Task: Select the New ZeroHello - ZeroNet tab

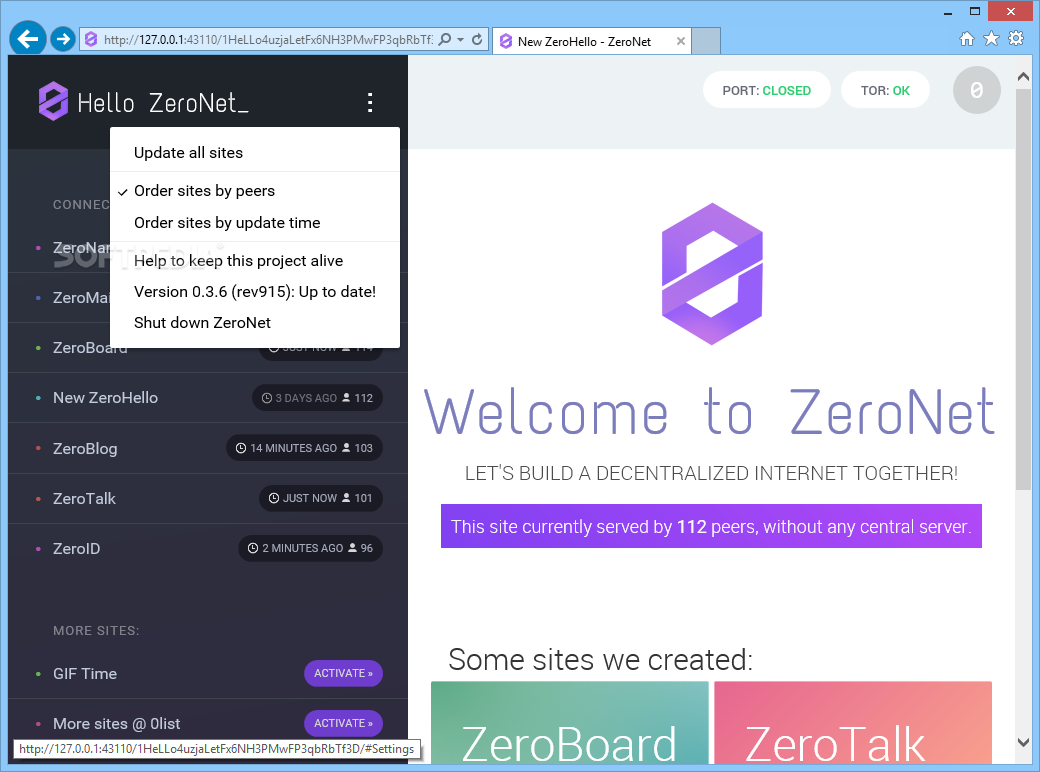Action: pos(592,41)
